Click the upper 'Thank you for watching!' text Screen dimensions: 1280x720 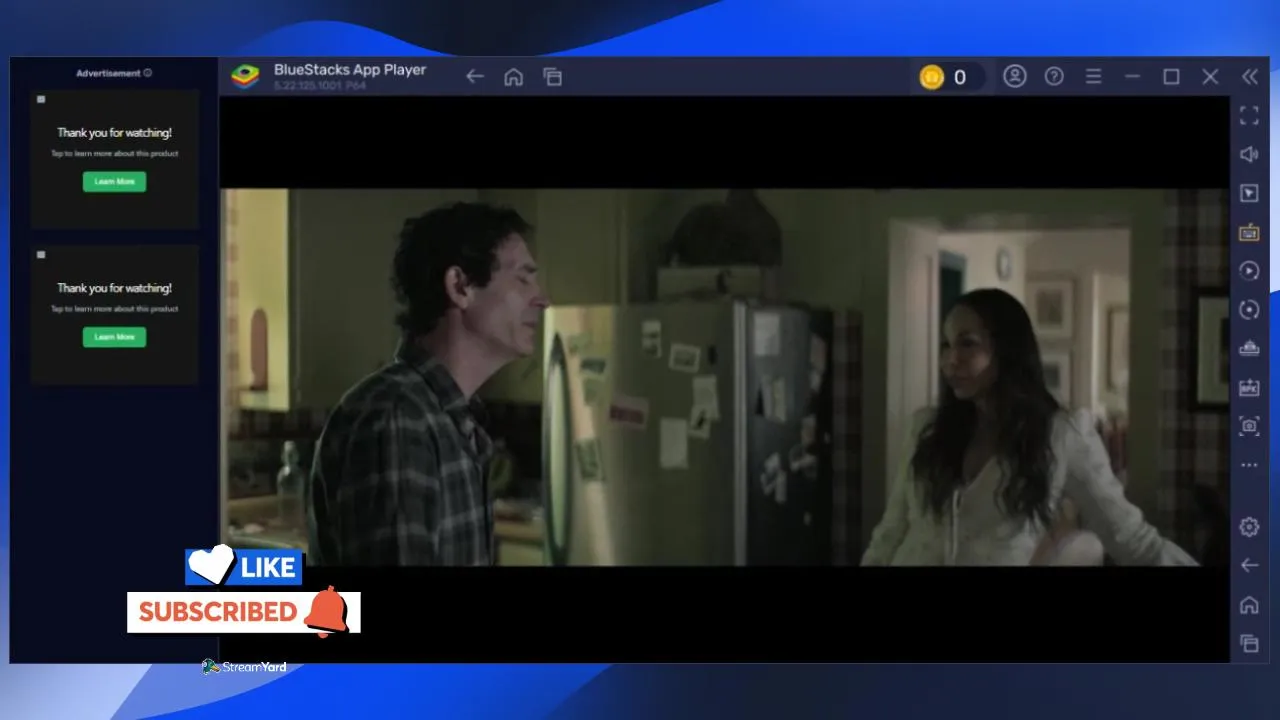pos(114,132)
